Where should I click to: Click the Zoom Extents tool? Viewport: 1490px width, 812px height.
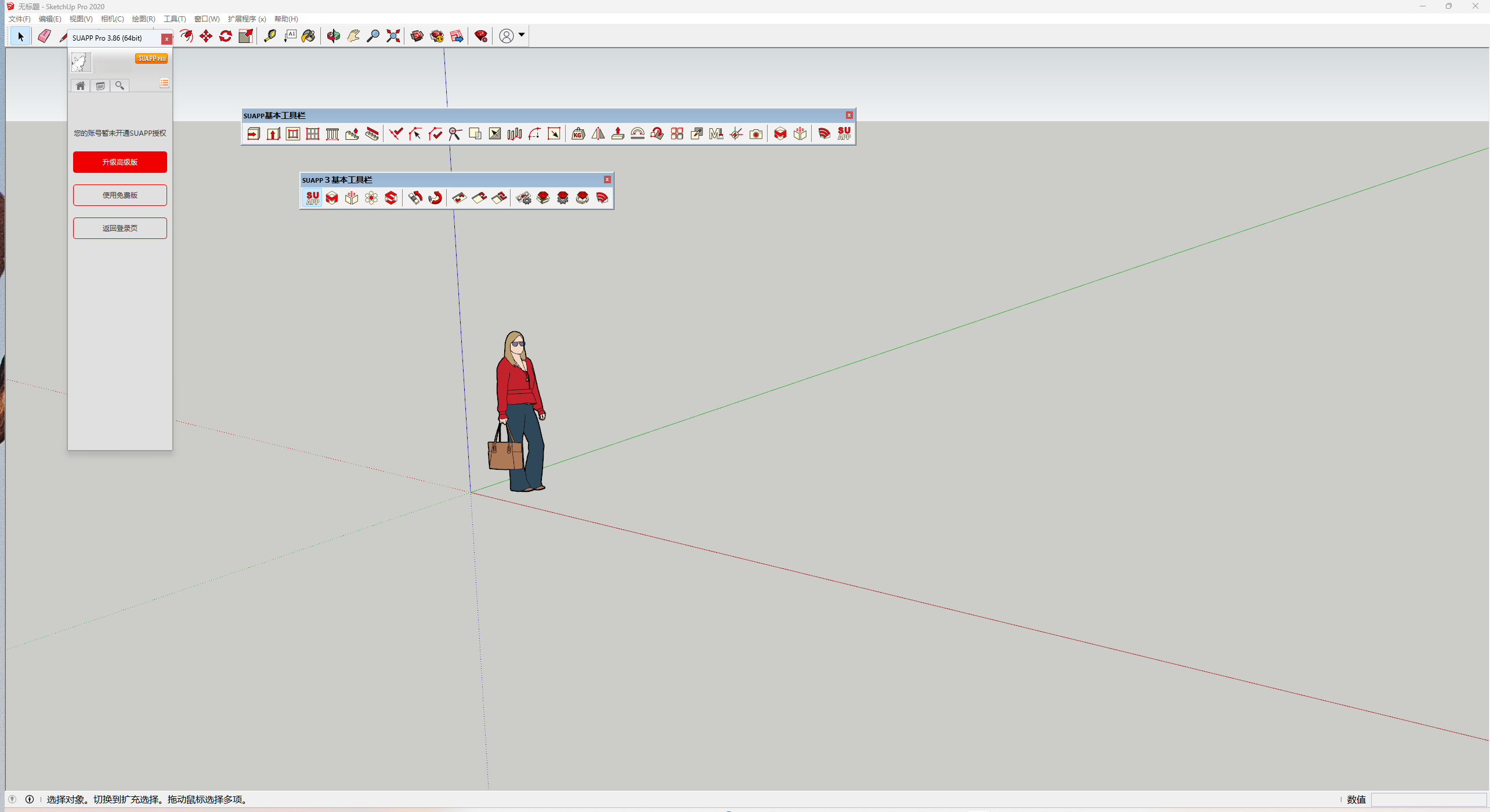click(x=393, y=36)
